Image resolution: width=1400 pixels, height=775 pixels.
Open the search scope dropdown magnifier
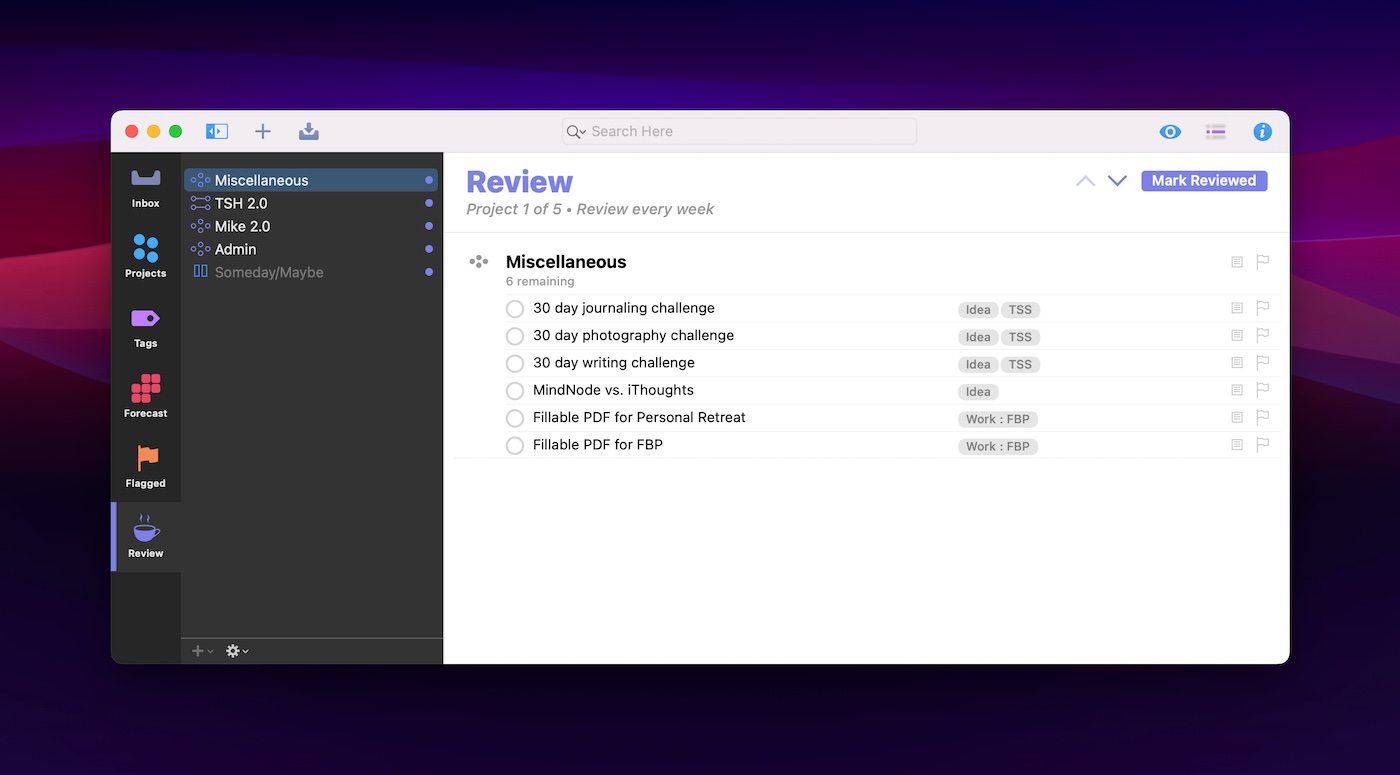576,132
